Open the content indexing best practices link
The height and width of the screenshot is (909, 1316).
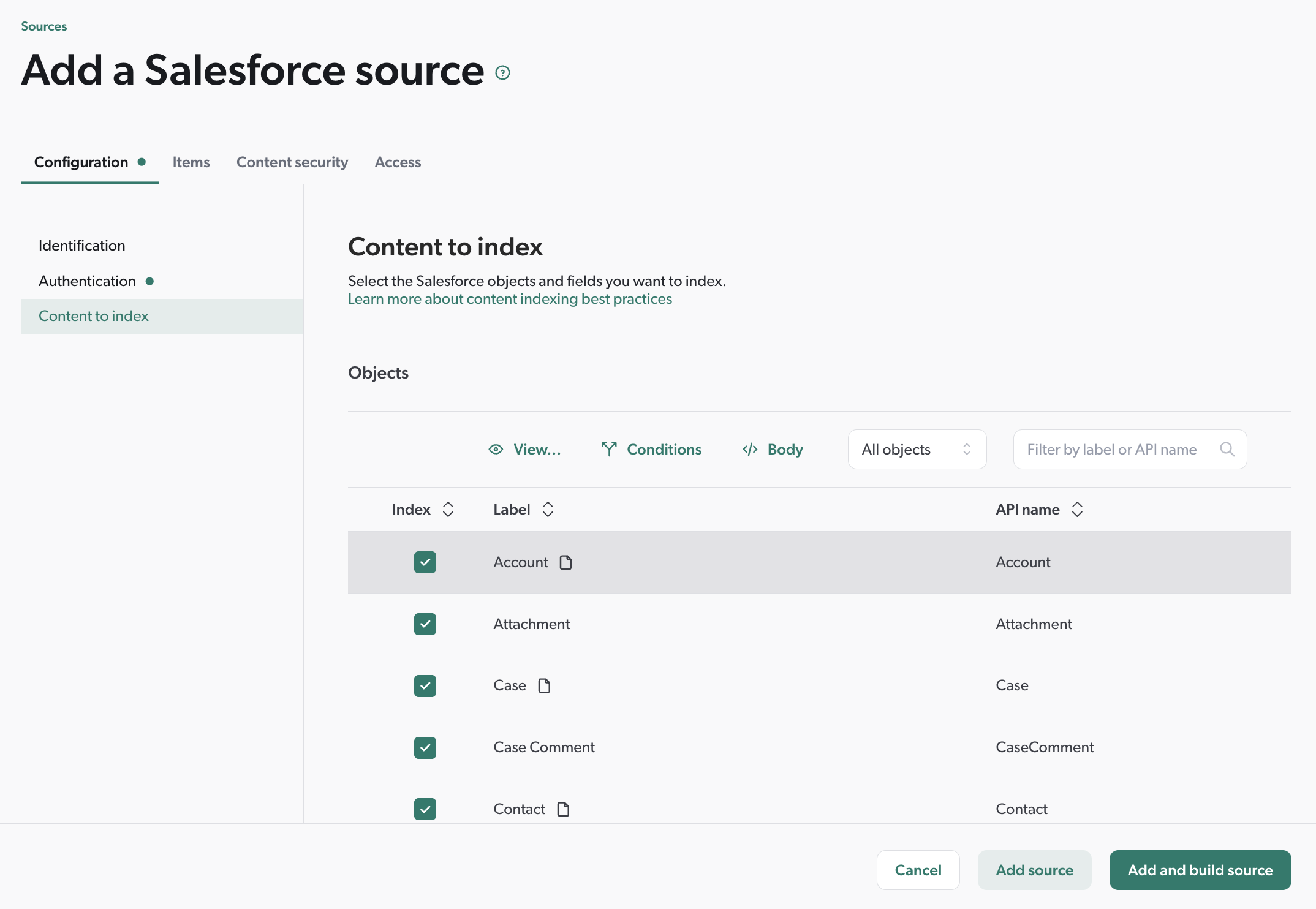coord(510,299)
